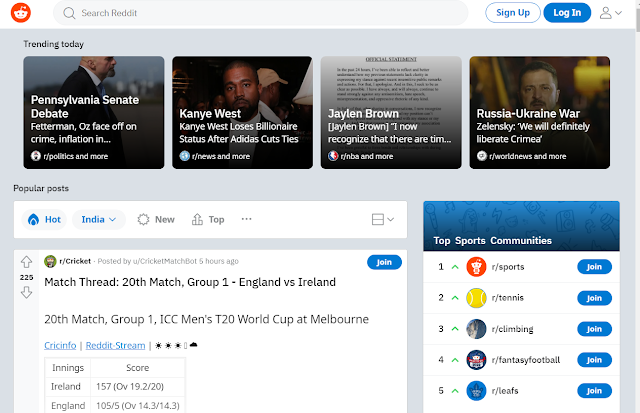Open the u/CricketMatchBot profile link

pos(165,261)
